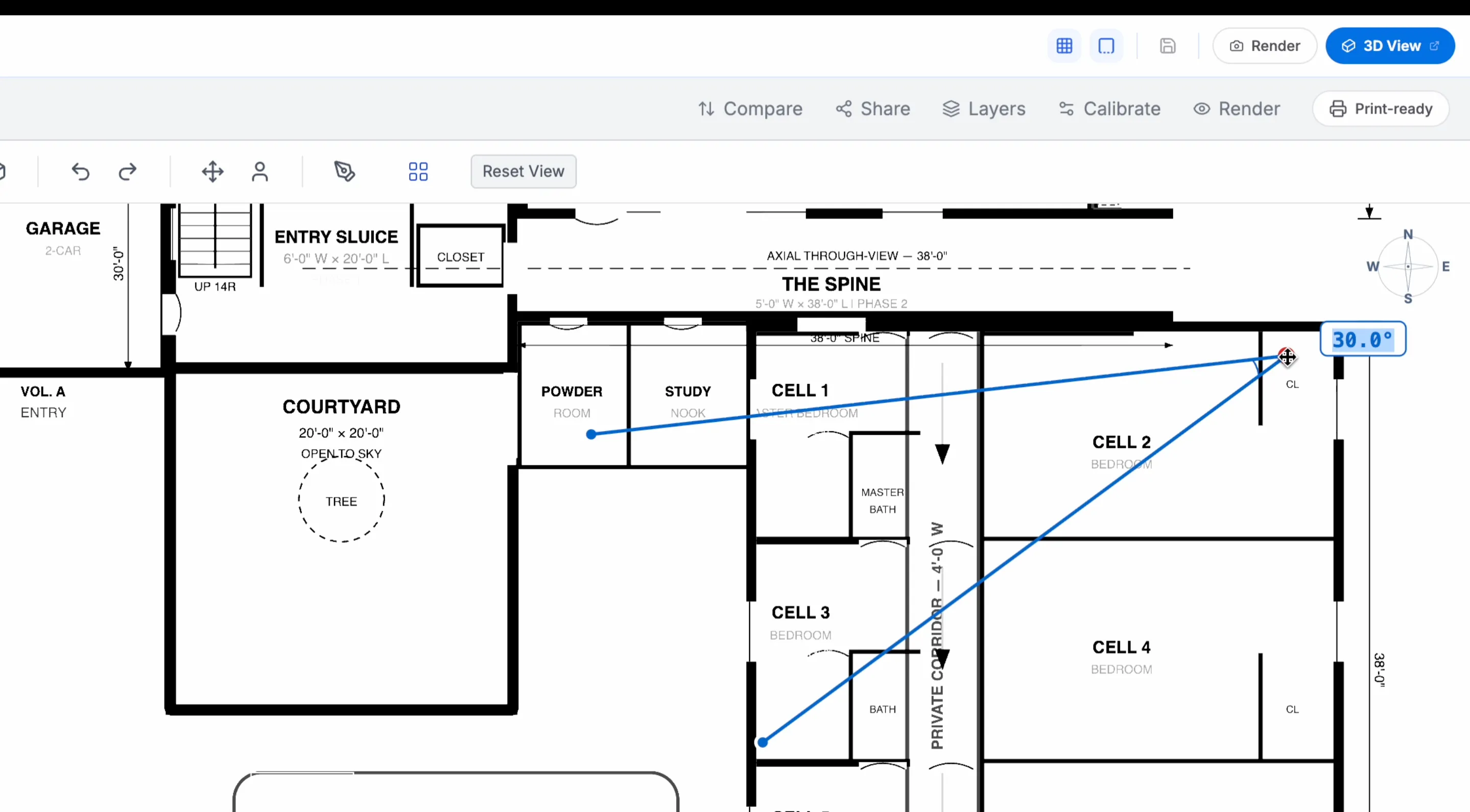Click the compass rose widget

(1407, 267)
